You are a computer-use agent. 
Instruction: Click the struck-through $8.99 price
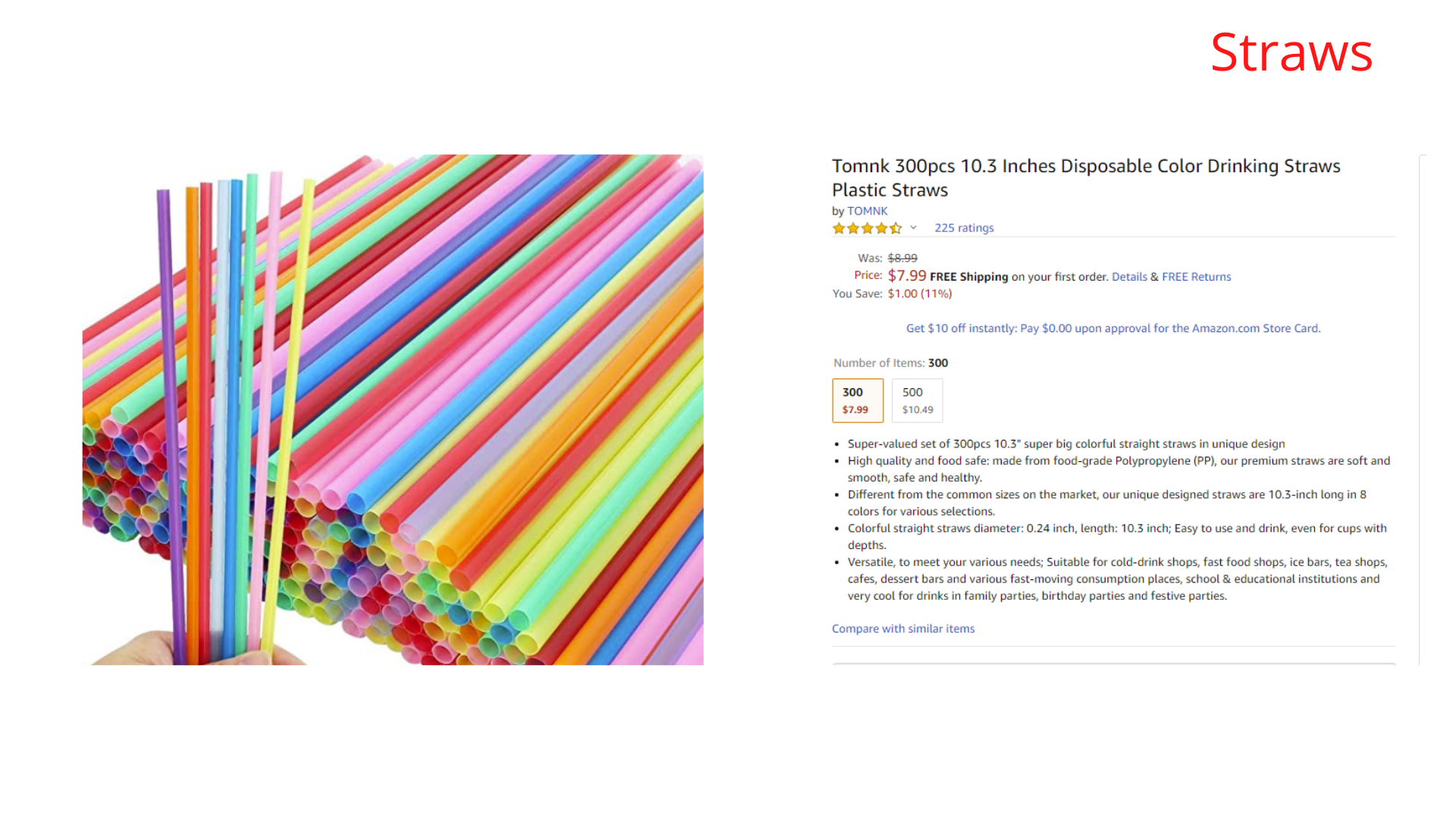pyautogui.click(x=902, y=258)
